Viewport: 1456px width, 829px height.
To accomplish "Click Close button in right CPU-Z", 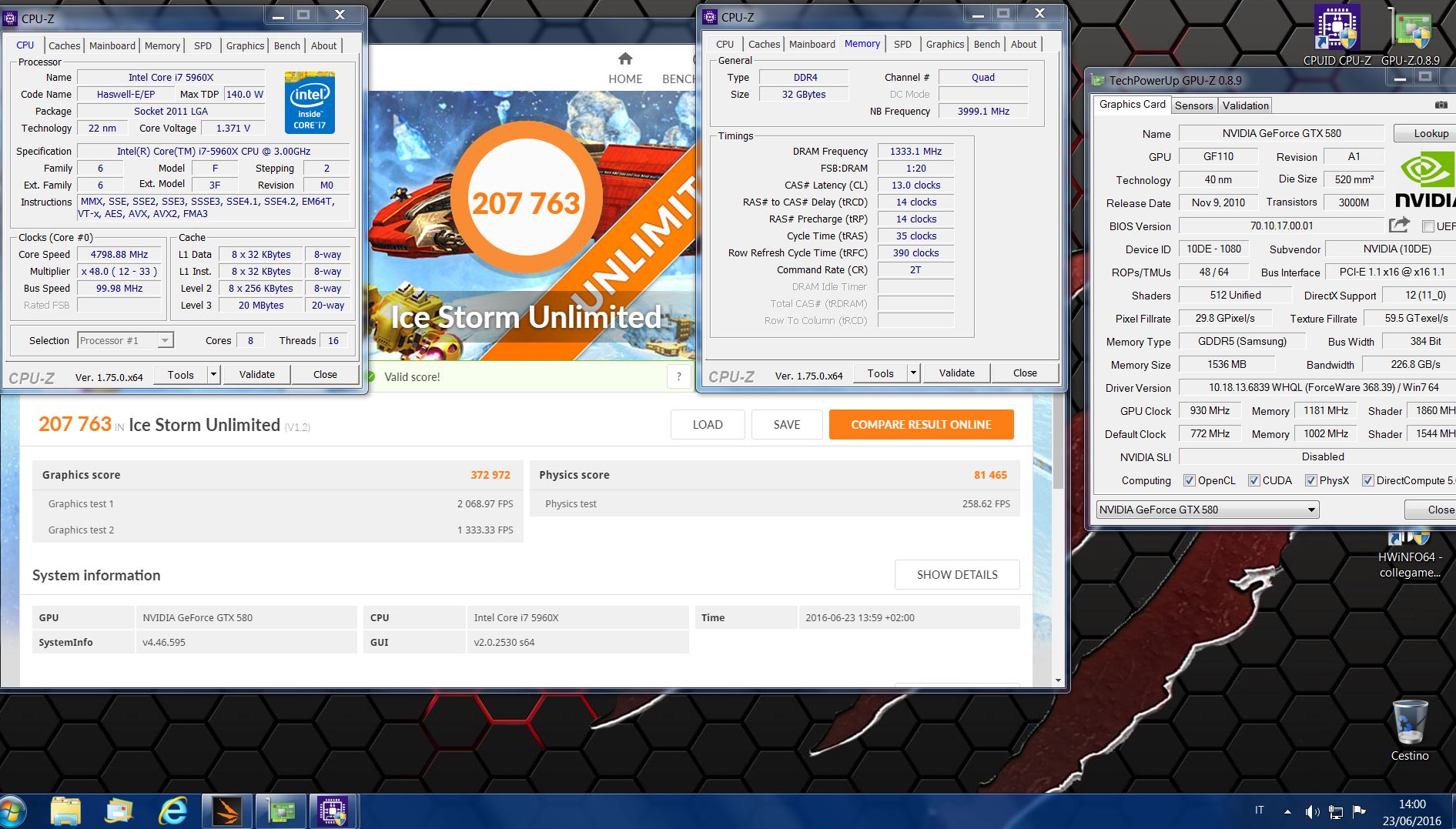I will pyautogui.click(x=1024, y=373).
